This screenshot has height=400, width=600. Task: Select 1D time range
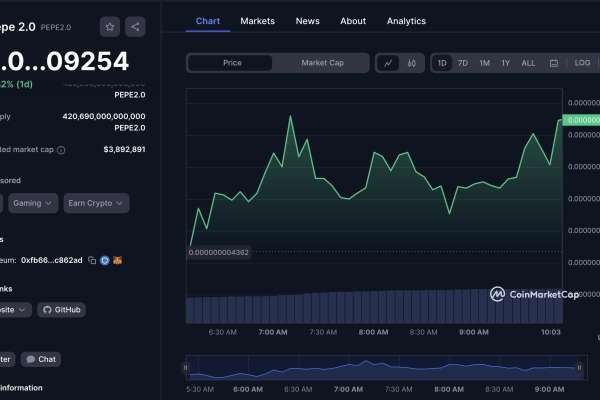[x=442, y=63]
